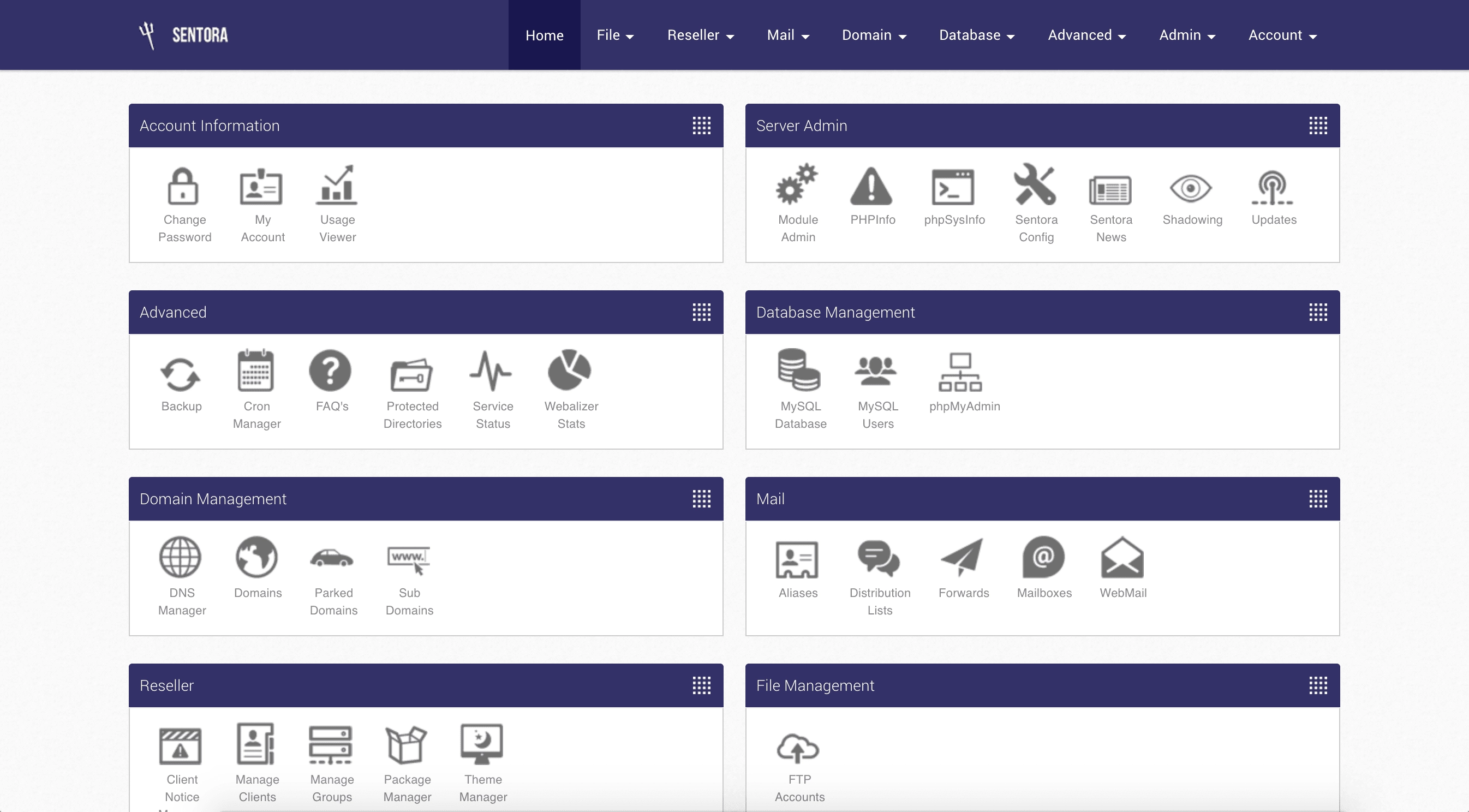Screen dimensions: 1469x812
Task: Toggle Domain Management panel grid icon
Action: click(x=701, y=498)
